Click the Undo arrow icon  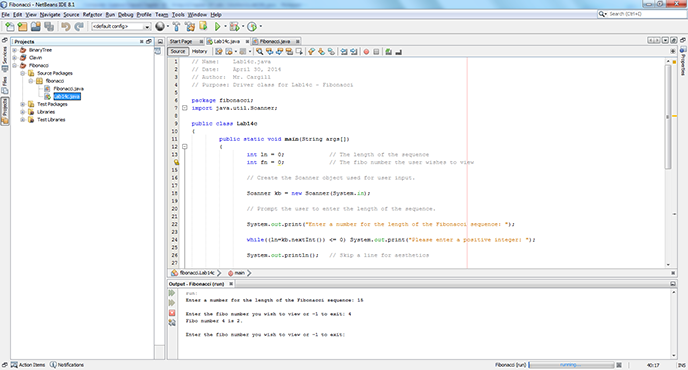66,26
